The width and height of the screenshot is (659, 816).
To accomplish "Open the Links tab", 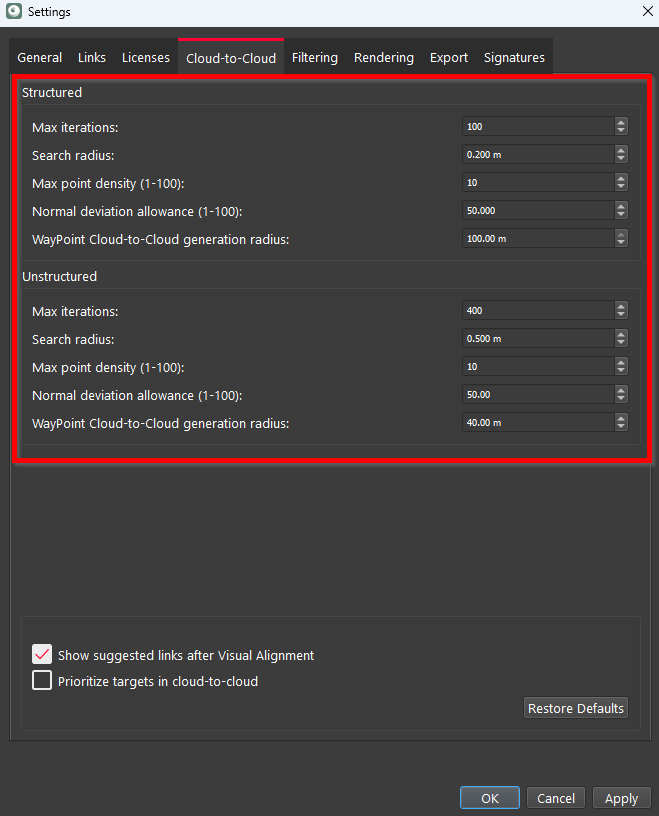I will click(x=92, y=58).
